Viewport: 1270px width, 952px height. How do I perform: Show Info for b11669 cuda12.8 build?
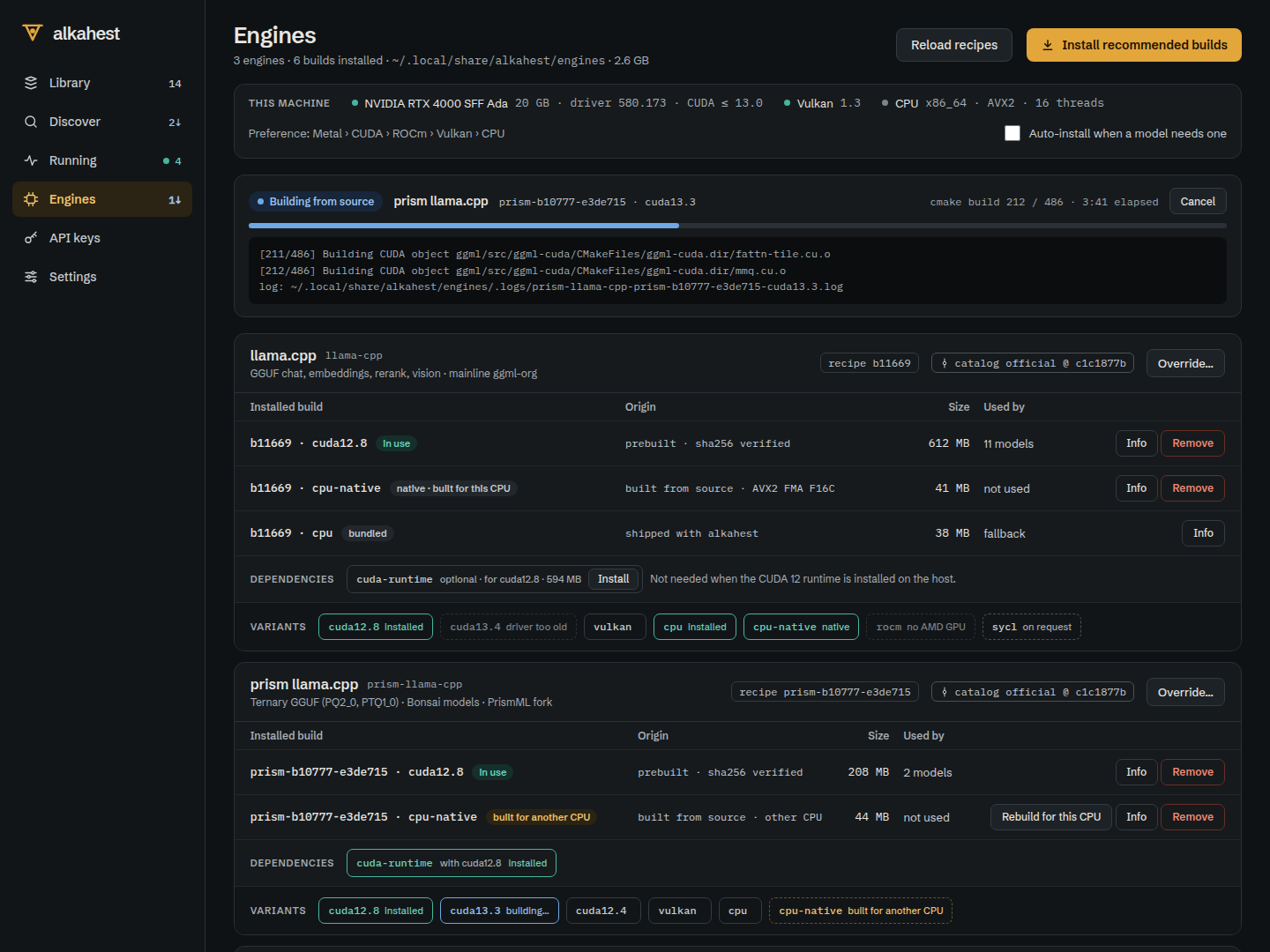coord(1136,443)
